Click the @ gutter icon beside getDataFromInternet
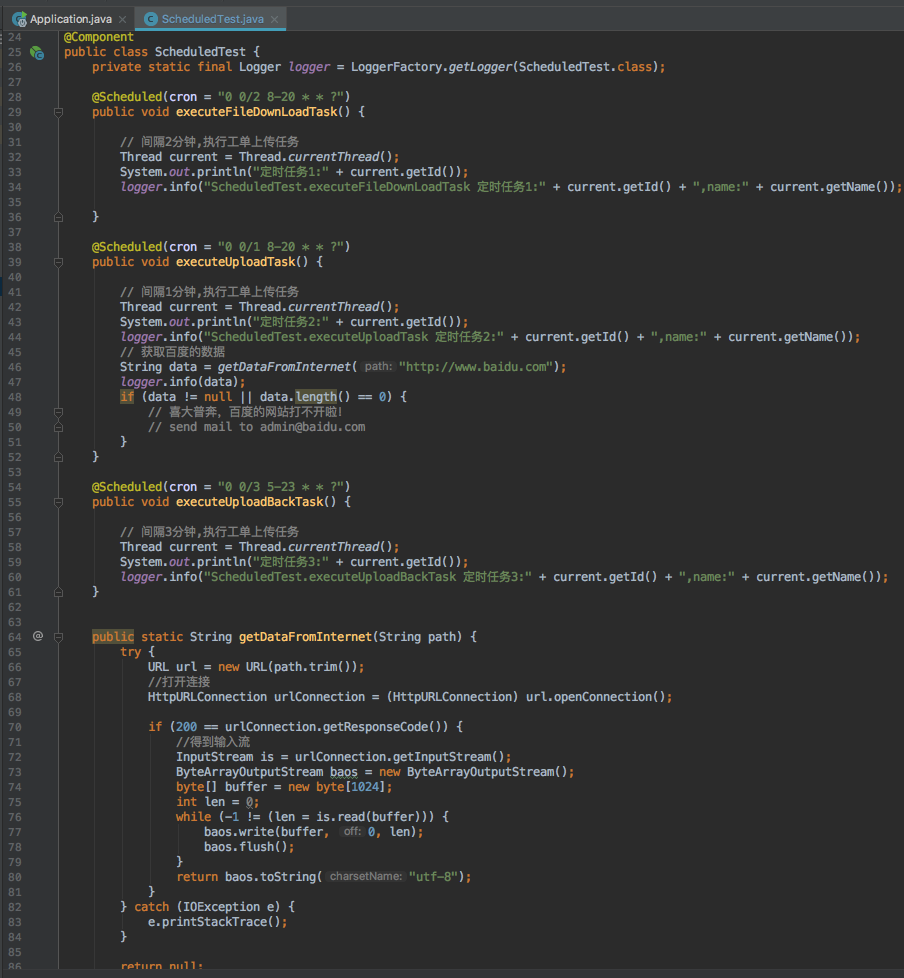 [x=36, y=636]
